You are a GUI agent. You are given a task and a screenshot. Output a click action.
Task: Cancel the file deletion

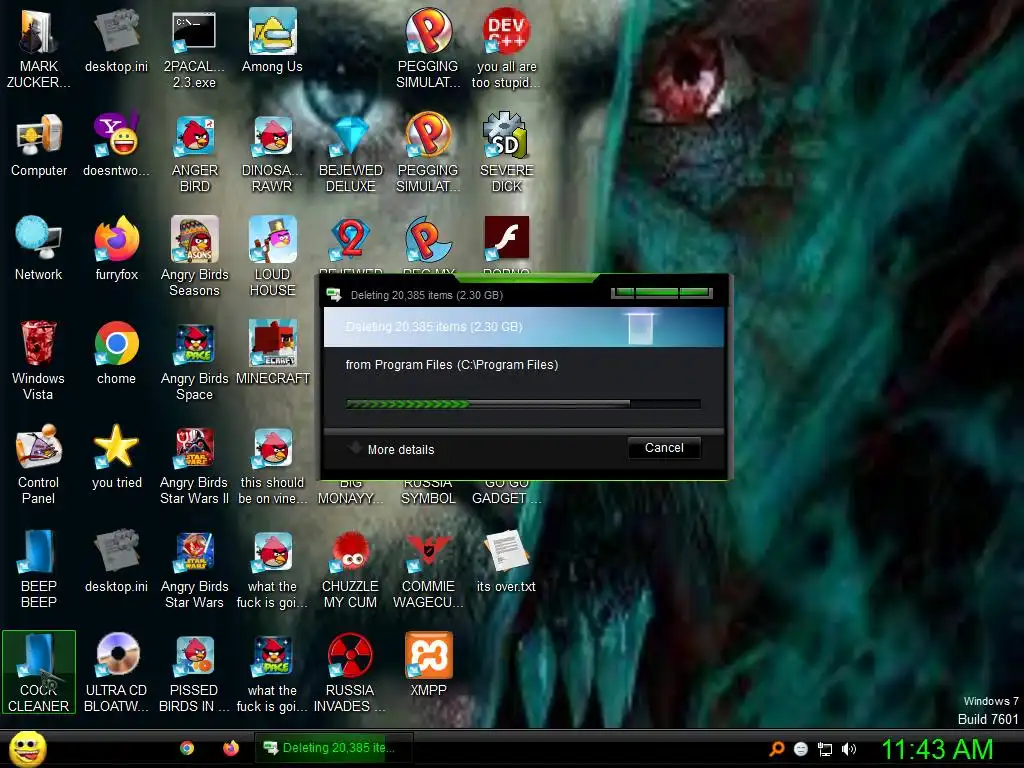pos(664,448)
